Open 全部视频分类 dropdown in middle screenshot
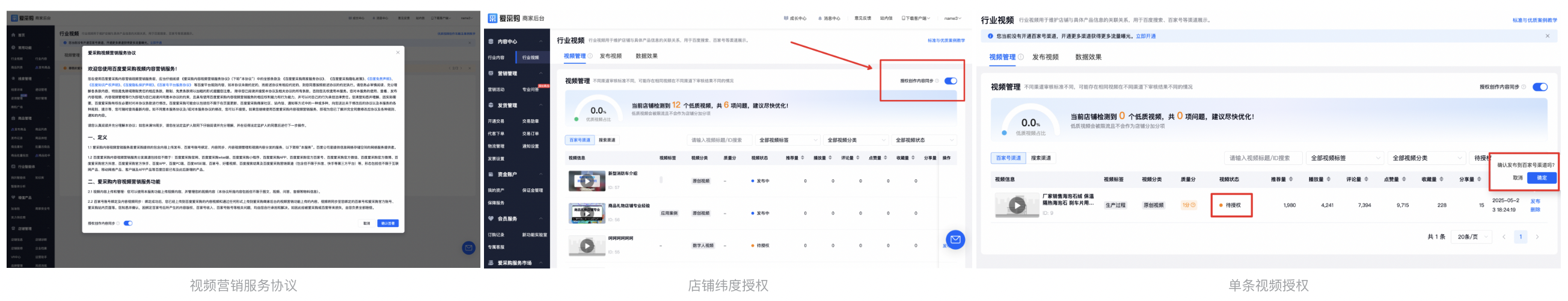 (856, 140)
